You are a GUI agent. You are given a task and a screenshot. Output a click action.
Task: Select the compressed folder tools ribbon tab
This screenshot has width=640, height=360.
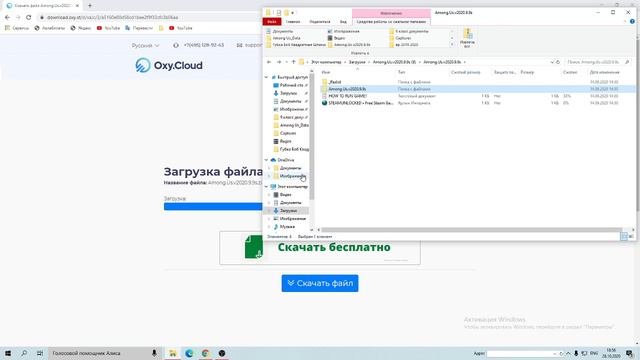[391, 22]
